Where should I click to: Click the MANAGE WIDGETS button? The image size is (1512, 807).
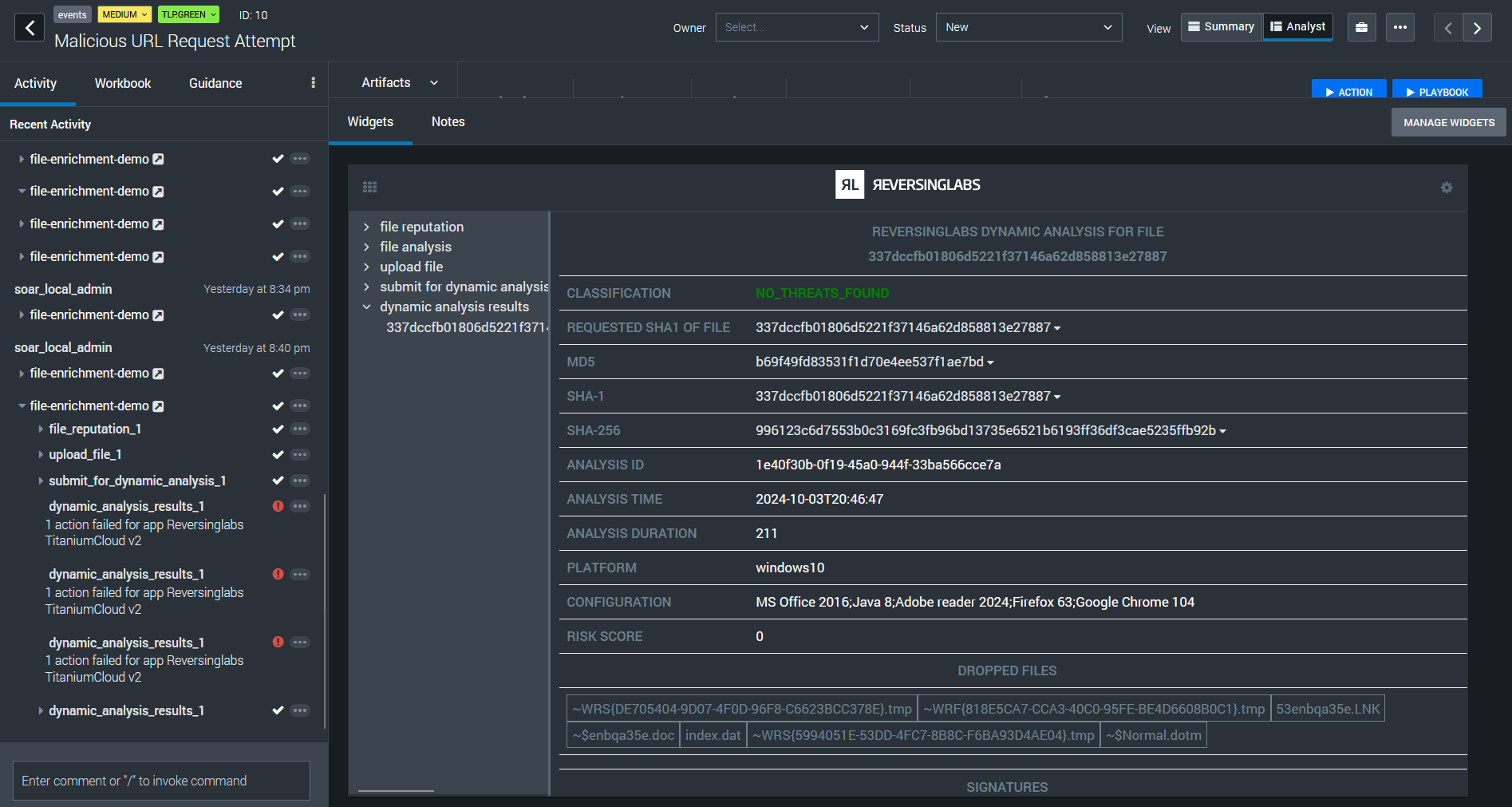click(x=1449, y=123)
